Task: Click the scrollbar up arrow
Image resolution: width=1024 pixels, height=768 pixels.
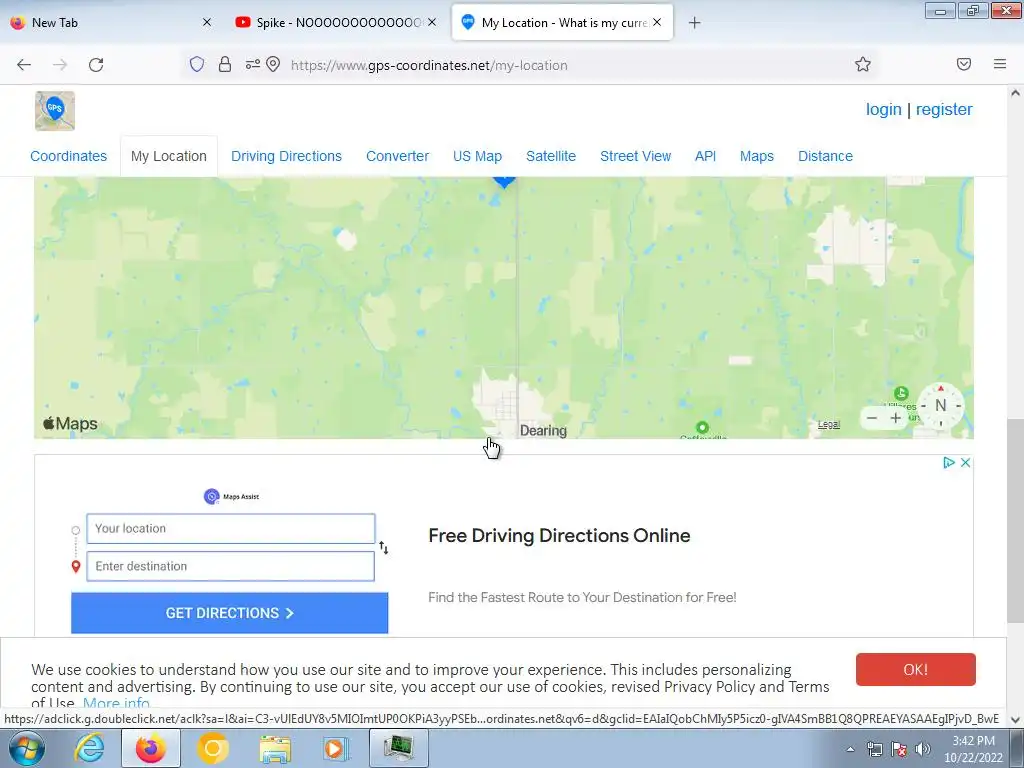Action: click(1015, 93)
